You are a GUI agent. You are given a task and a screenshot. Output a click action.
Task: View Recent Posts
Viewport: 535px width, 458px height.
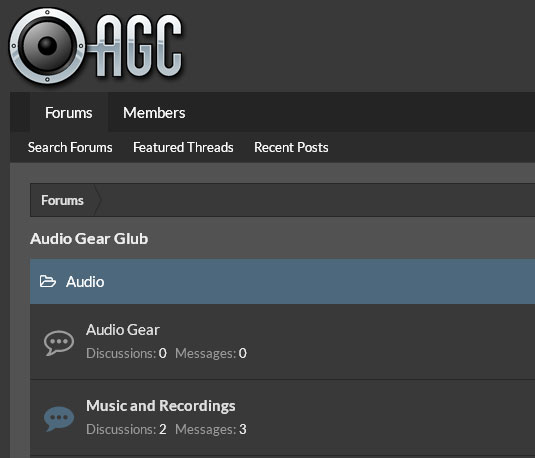tap(291, 147)
